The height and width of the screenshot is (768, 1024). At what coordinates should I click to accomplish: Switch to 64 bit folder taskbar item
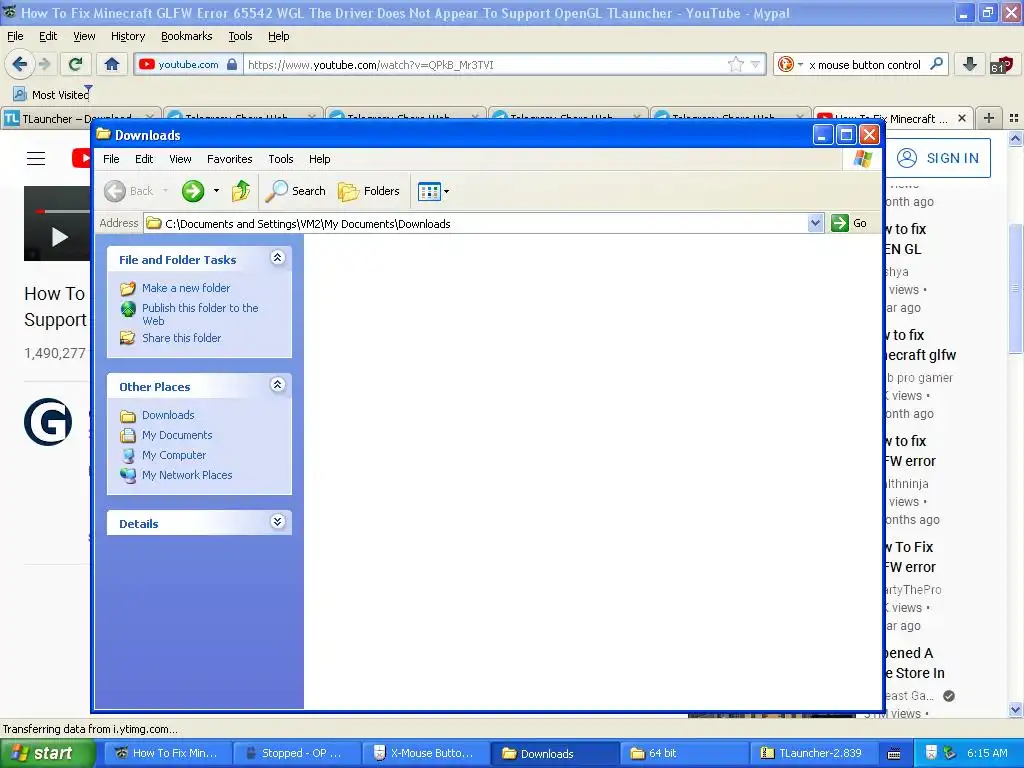(x=683, y=753)
